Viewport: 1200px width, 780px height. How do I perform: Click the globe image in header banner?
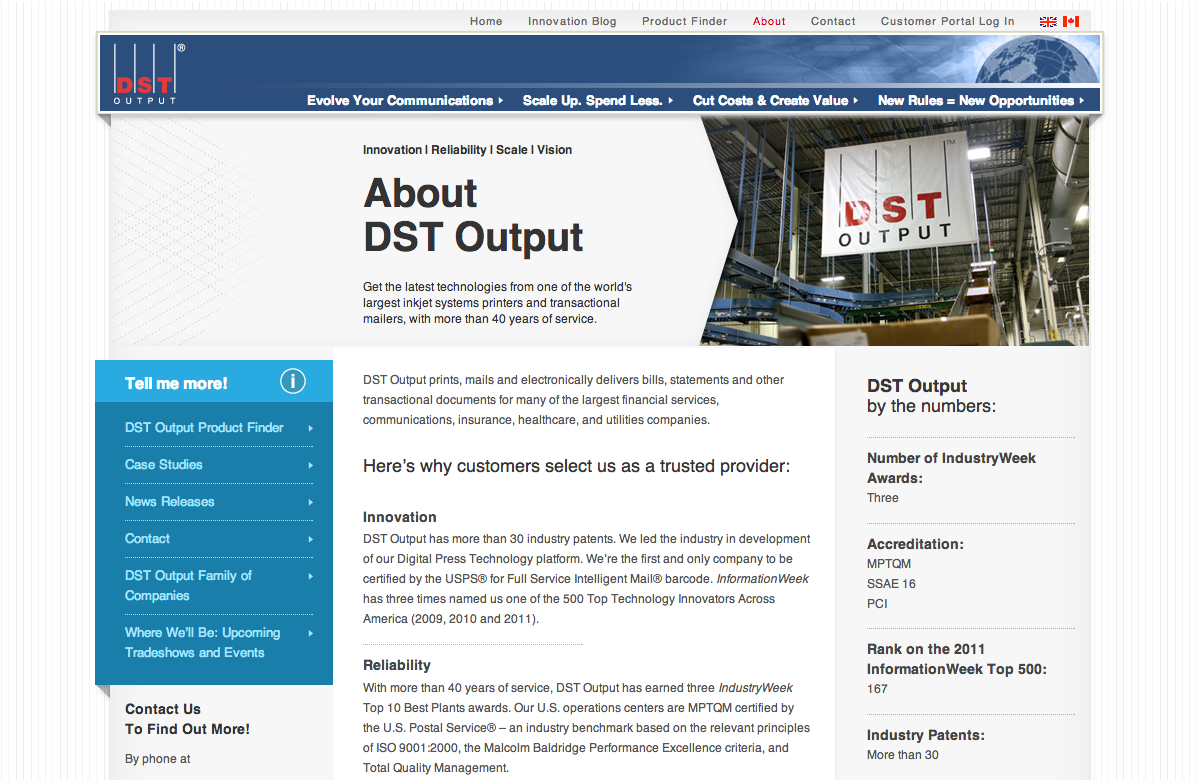[1037, 60]
